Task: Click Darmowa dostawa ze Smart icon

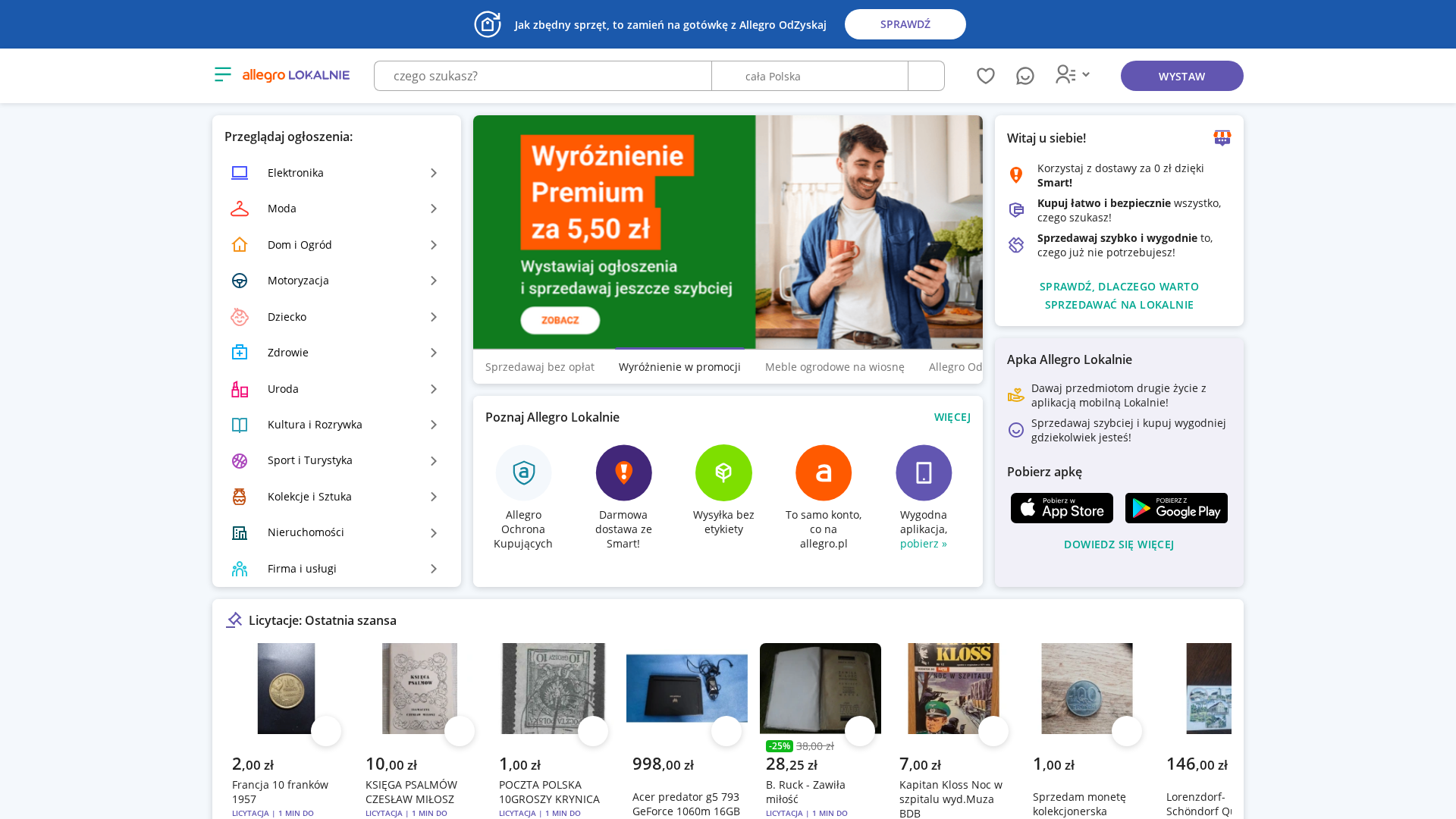Action: coord(623,472)
